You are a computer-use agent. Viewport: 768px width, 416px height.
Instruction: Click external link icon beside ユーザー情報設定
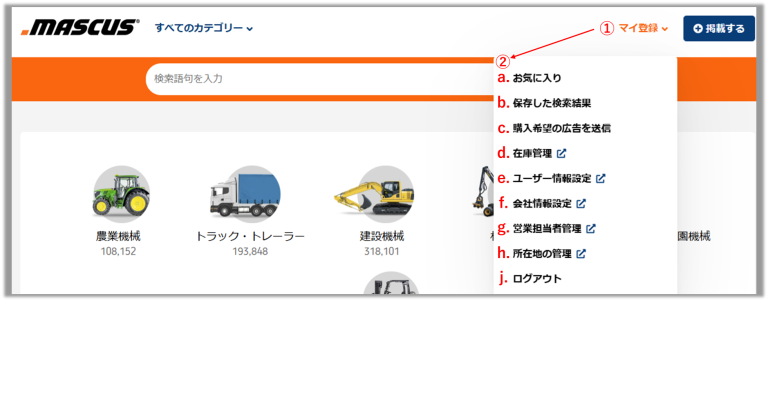click(600, 178)
